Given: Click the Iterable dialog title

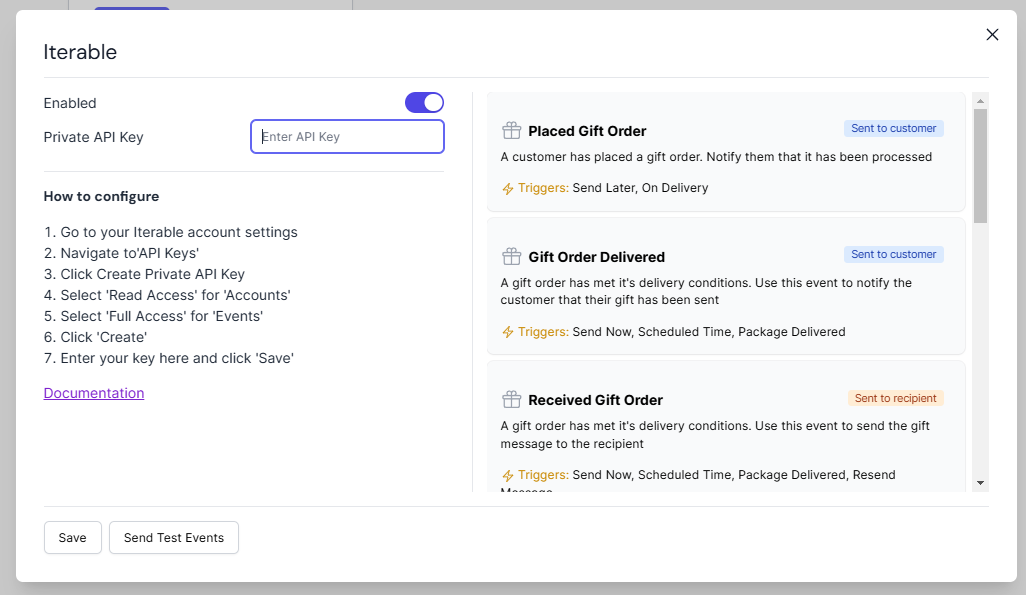Looking at the screenshot, I should [80, 52].
